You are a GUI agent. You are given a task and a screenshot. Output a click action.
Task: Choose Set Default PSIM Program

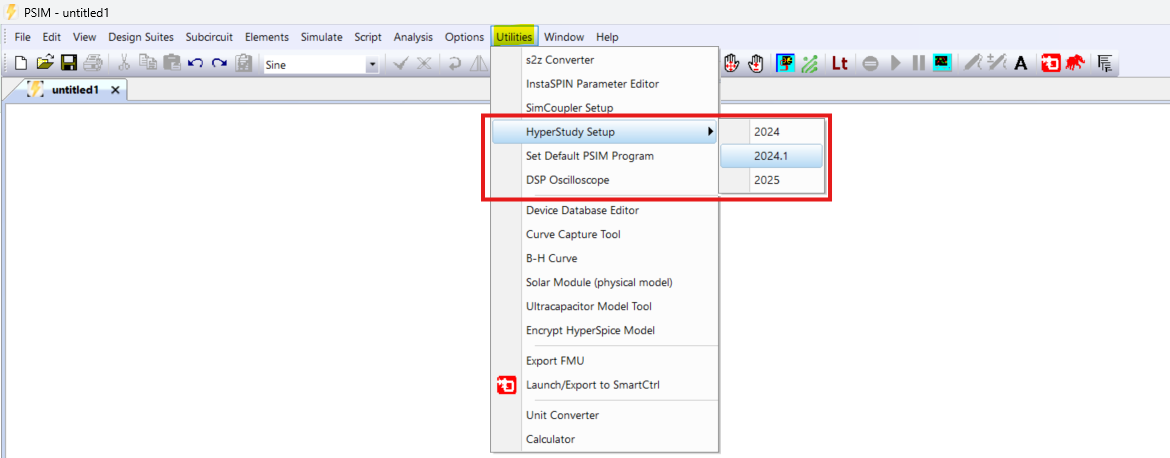604,156
